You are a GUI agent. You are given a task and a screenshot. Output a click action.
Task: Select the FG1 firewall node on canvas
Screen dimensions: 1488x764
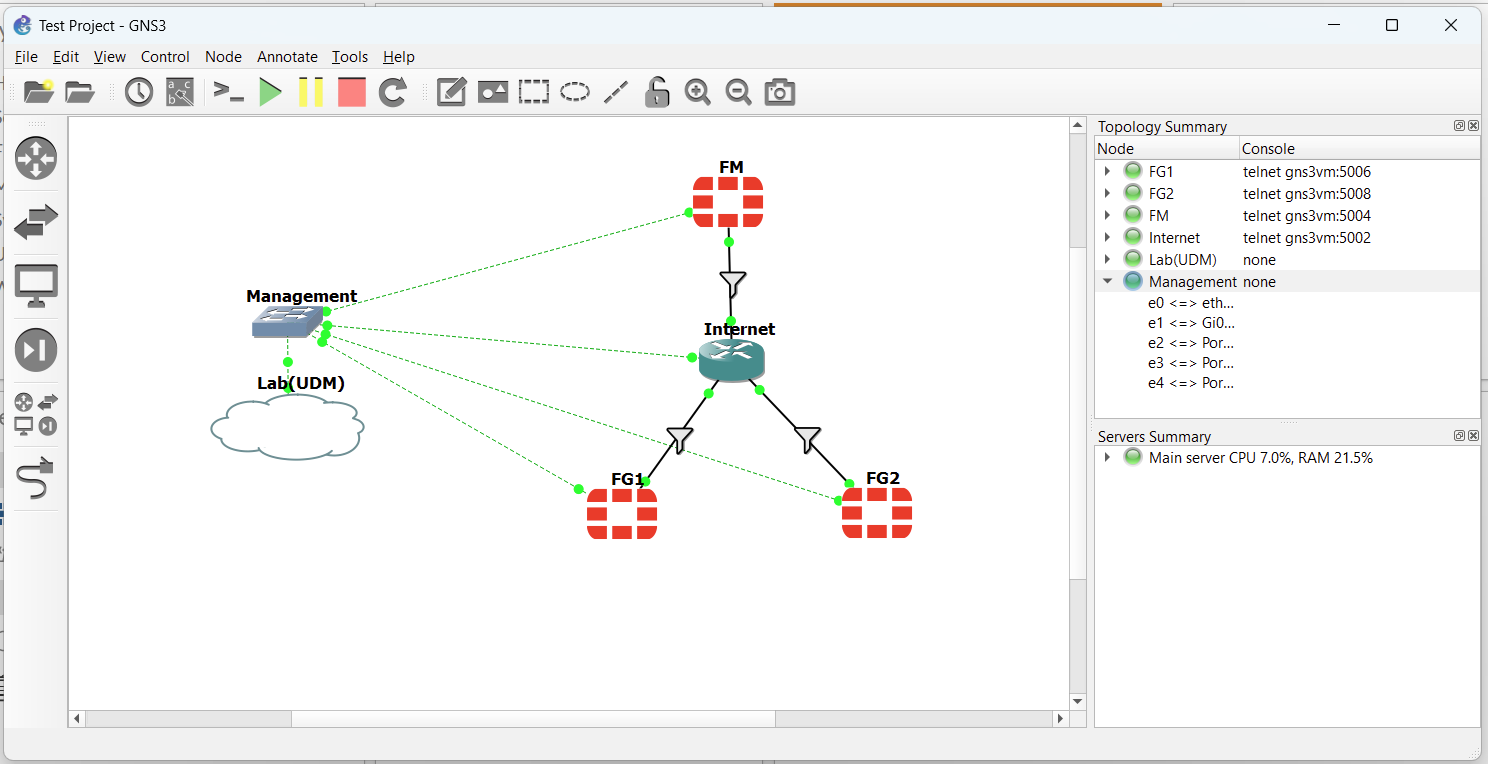coord(622,514)
